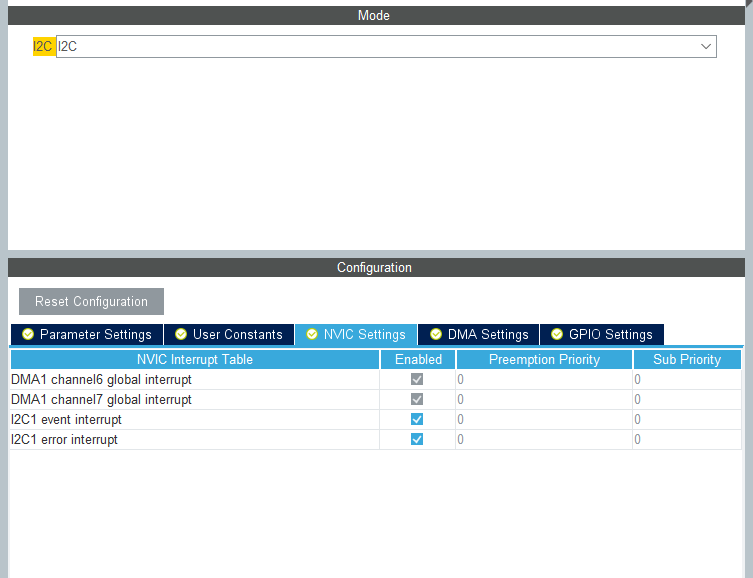The width and height of the screenshot is (753, 578).
Task: Switch to User Constants tab
Action: [x=229, y=335]
